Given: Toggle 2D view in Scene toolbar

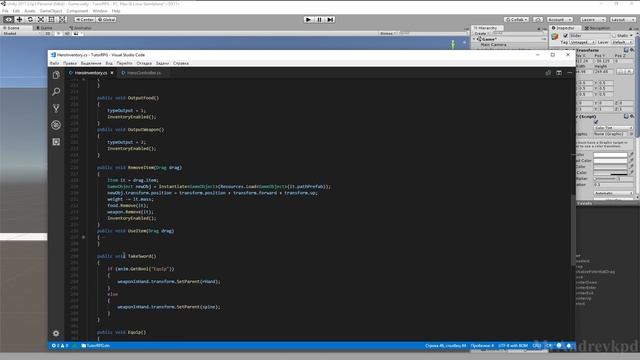Looking at the screenshot, I should (x=48, y=33).
